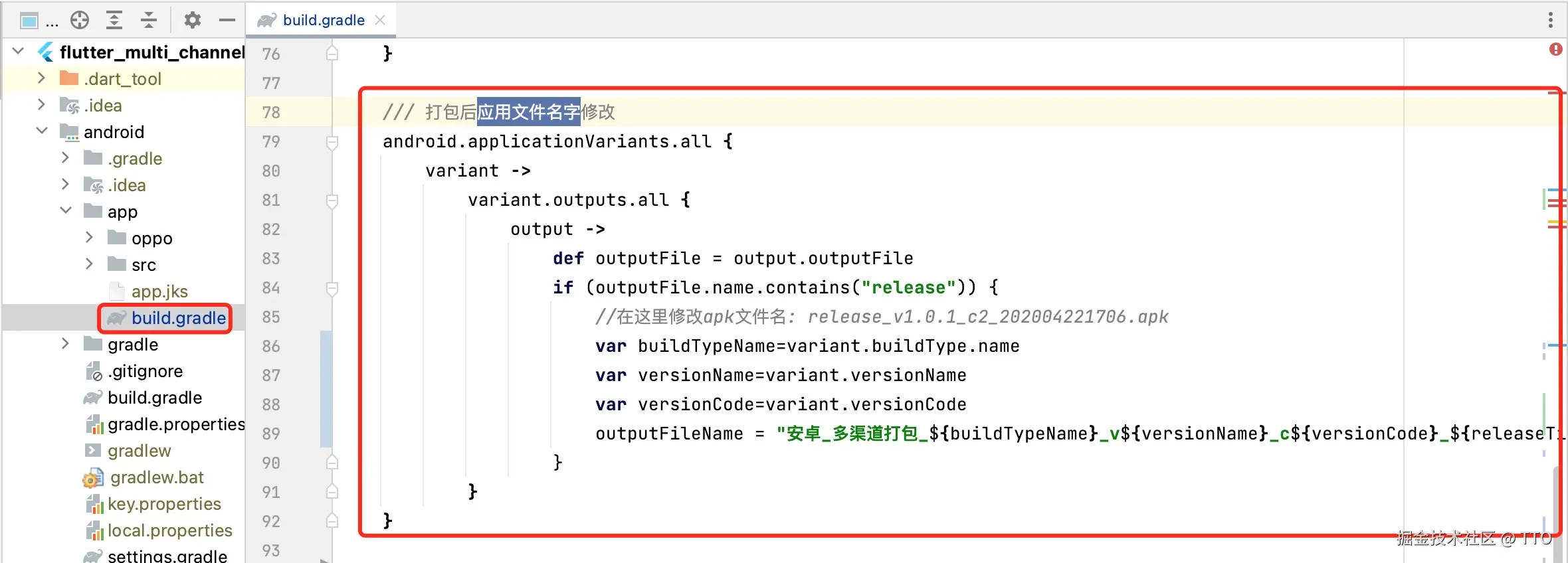Select the .dart_tool folder icon
The height and width of the screenshot is (563, 1568).
tap(69, 78)
